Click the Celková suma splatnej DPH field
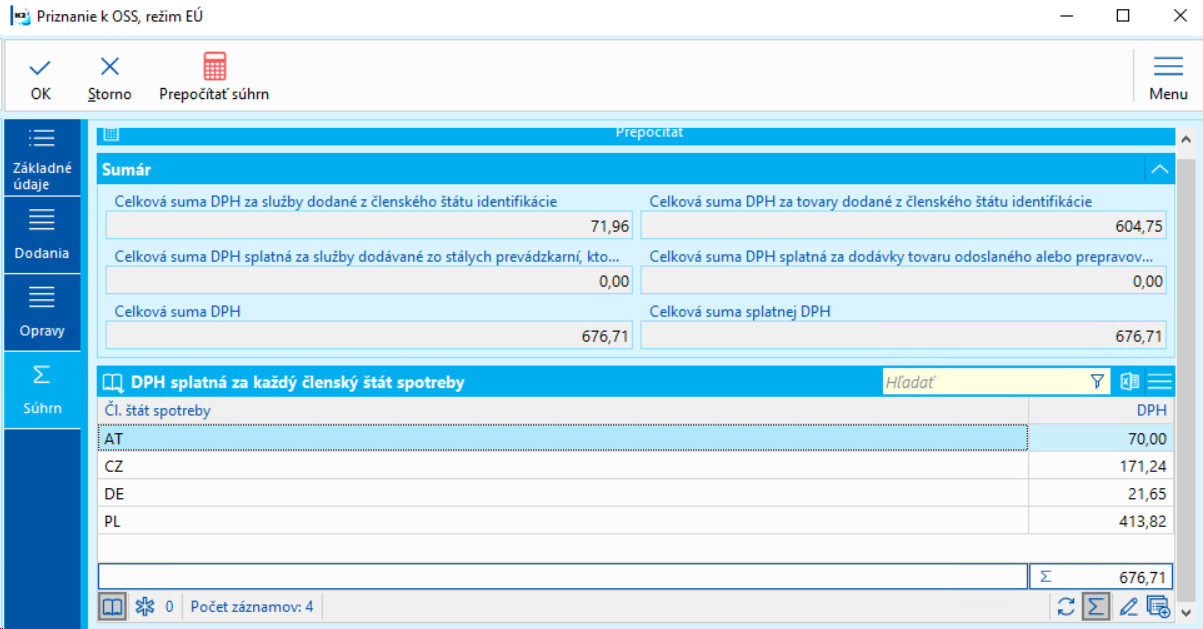This screenshot has width=1203, height=629. [904, 336]
